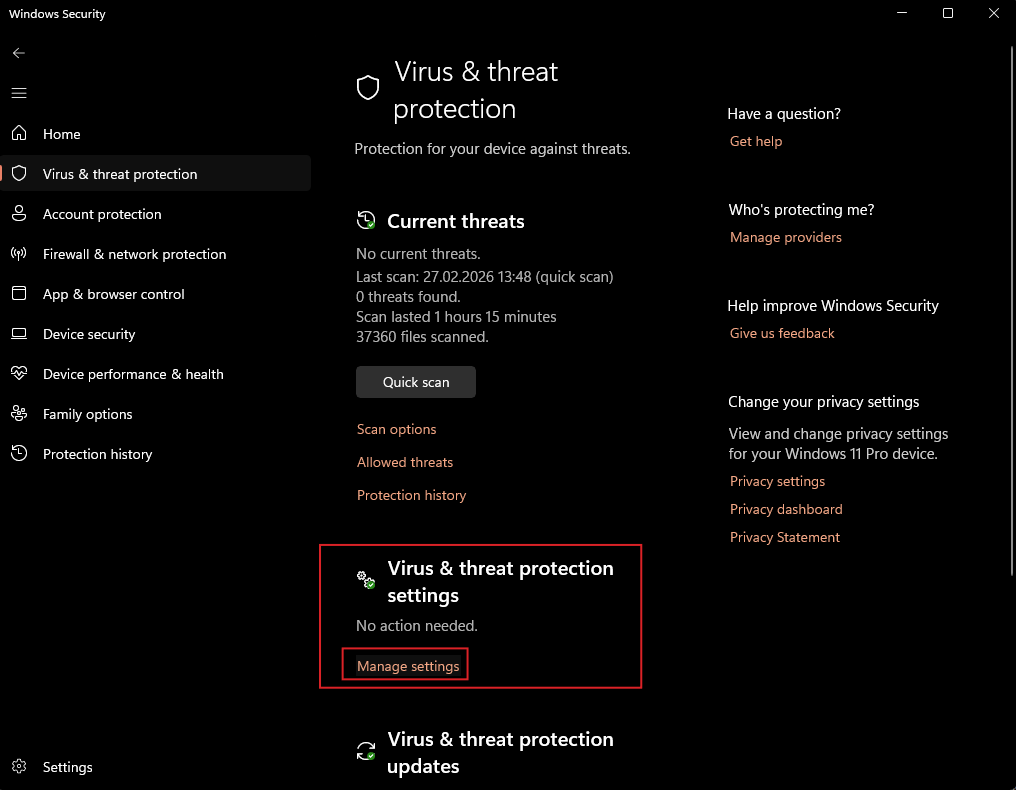Click the Settings gear icon at bottom left
The height and width of the screenshot is (790, 1016).
pyautogui.click(x=19, y=767)
